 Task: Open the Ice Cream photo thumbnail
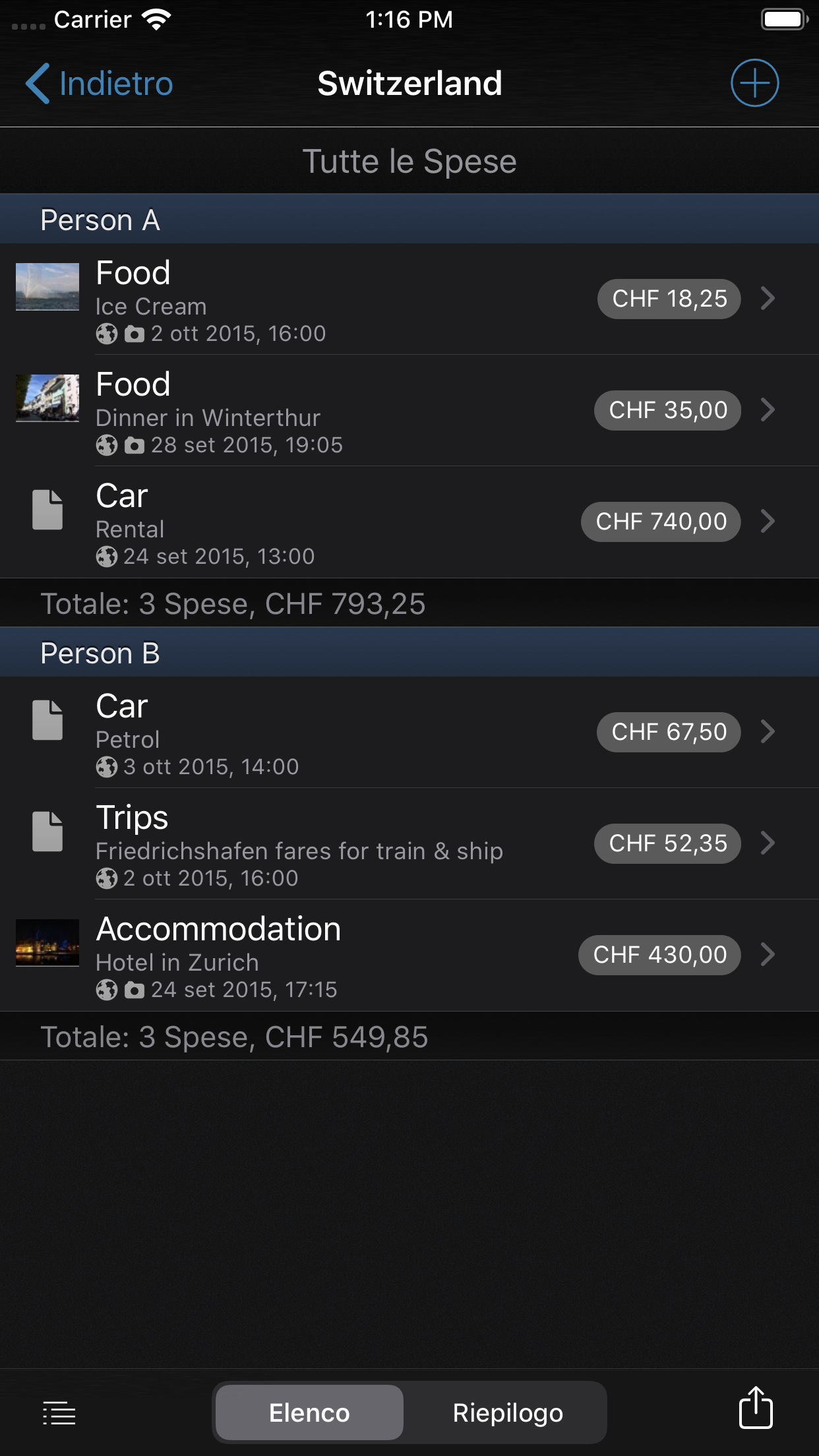click(x=47, y=287)
